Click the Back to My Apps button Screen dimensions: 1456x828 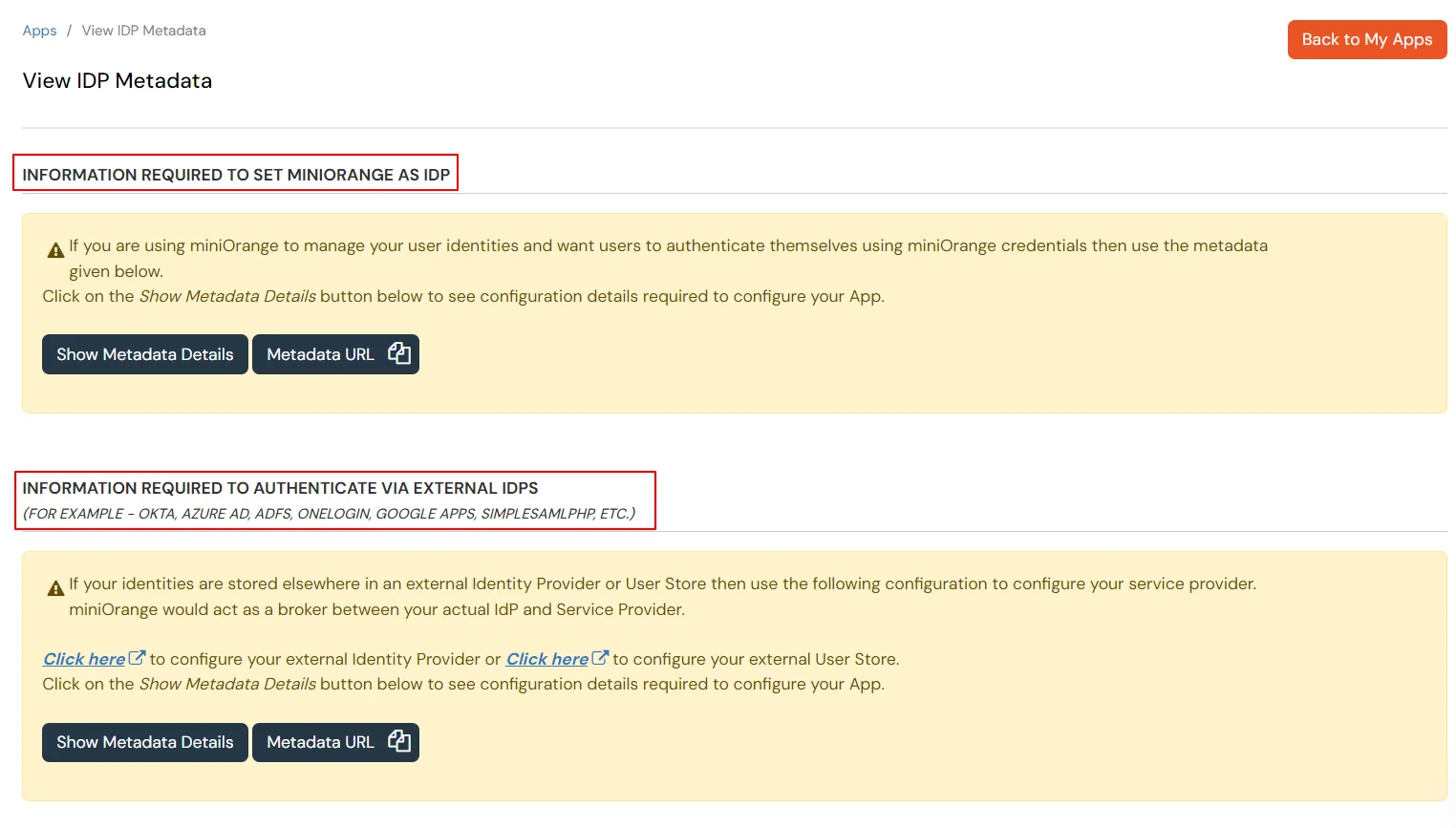coord(1366,39)
